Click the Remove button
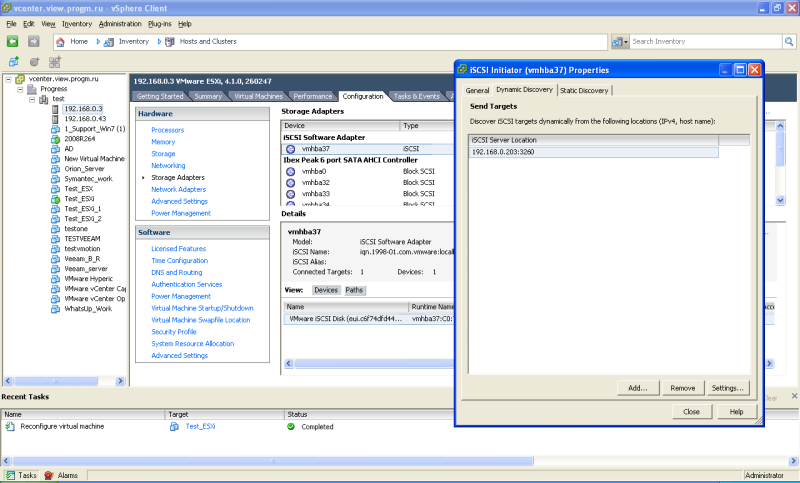 [683, 388]
